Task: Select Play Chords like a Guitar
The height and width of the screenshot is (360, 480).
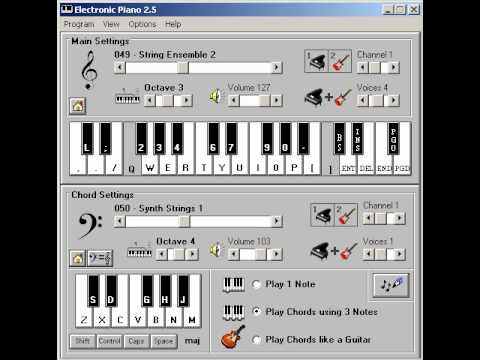Action: pos(256,340)
